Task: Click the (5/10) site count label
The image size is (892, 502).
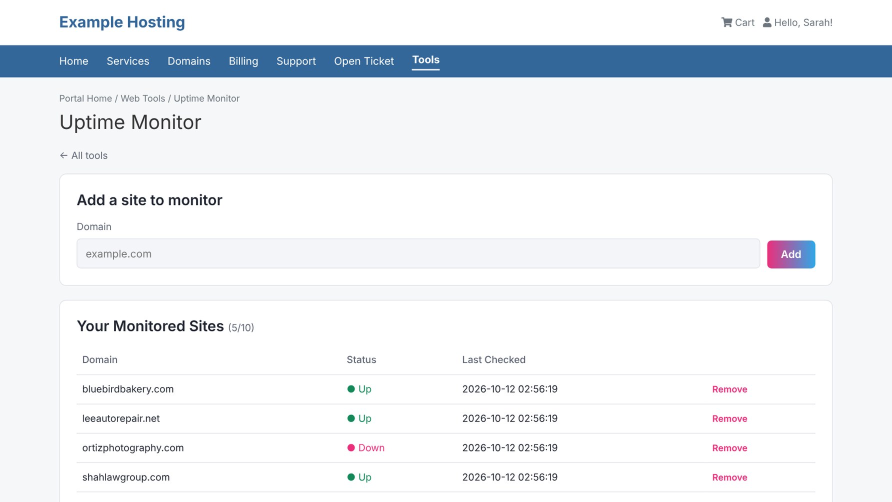Action: pos(241,328)
